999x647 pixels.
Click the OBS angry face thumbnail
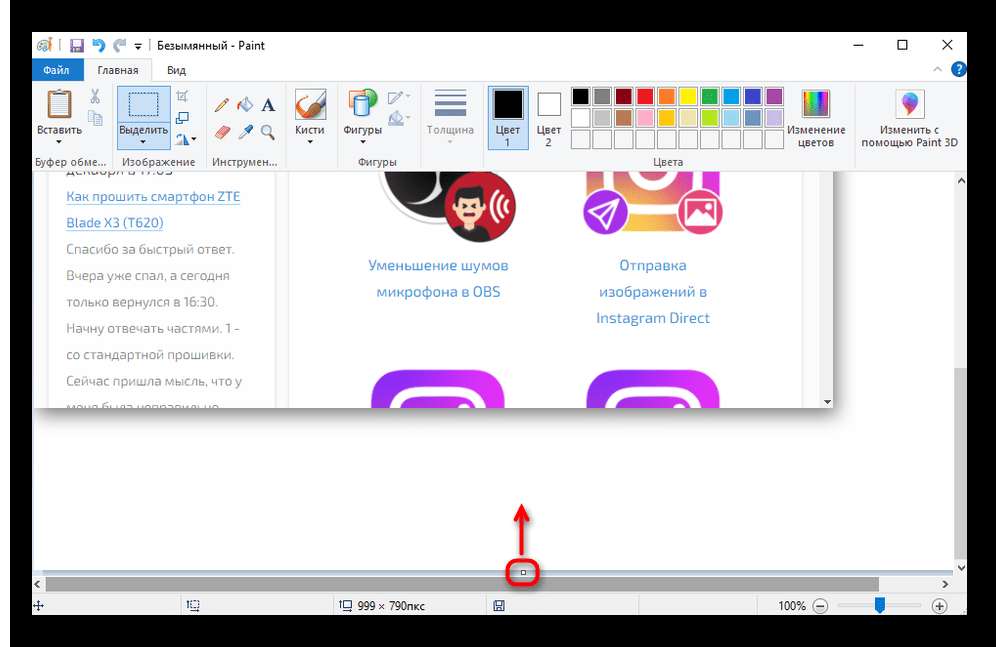480,206
